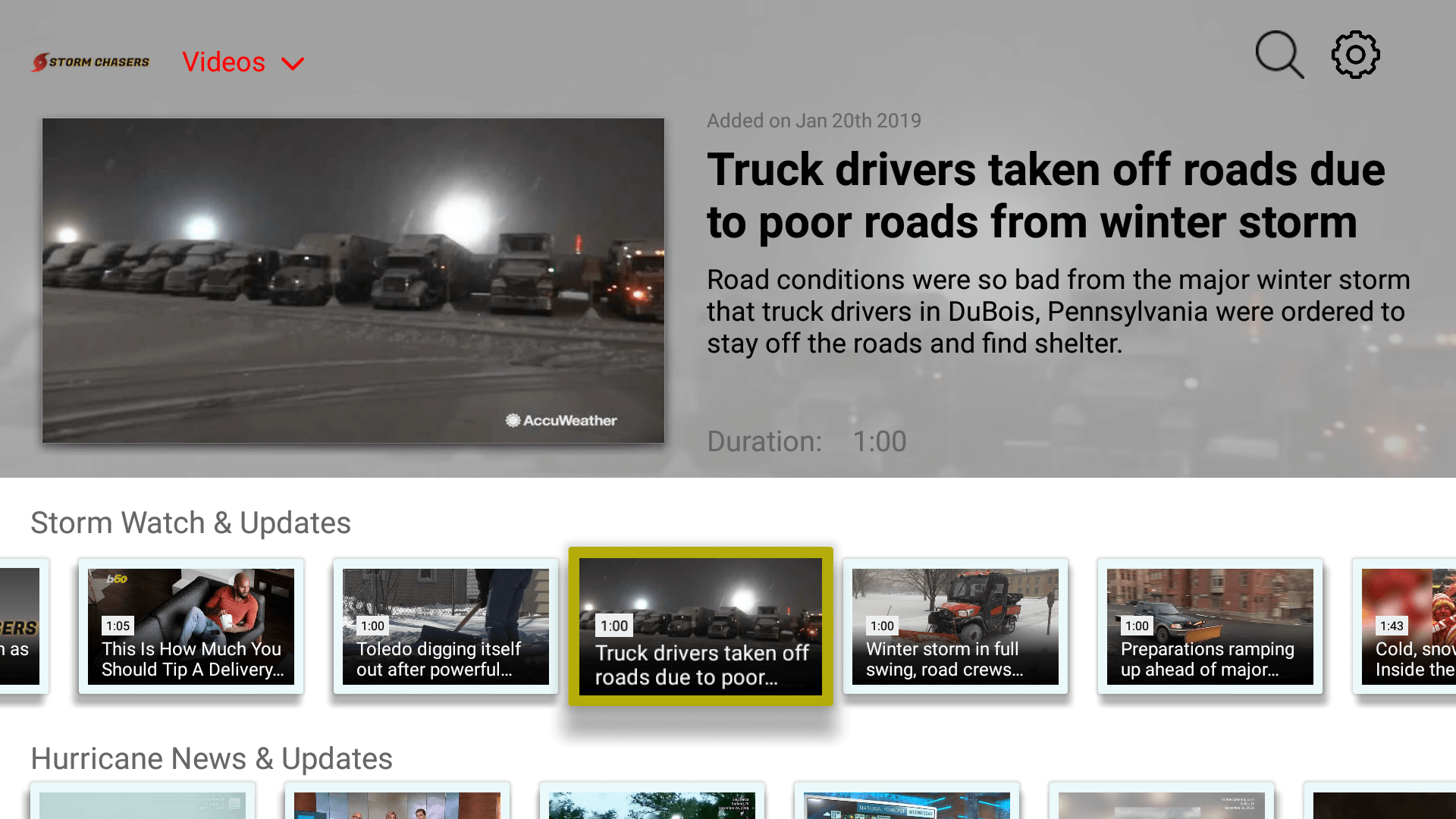Click the AccuWeather watermark on the preview
This screenshot has width=1456, height=819.
pyautogui.click(x=561, y=420)
